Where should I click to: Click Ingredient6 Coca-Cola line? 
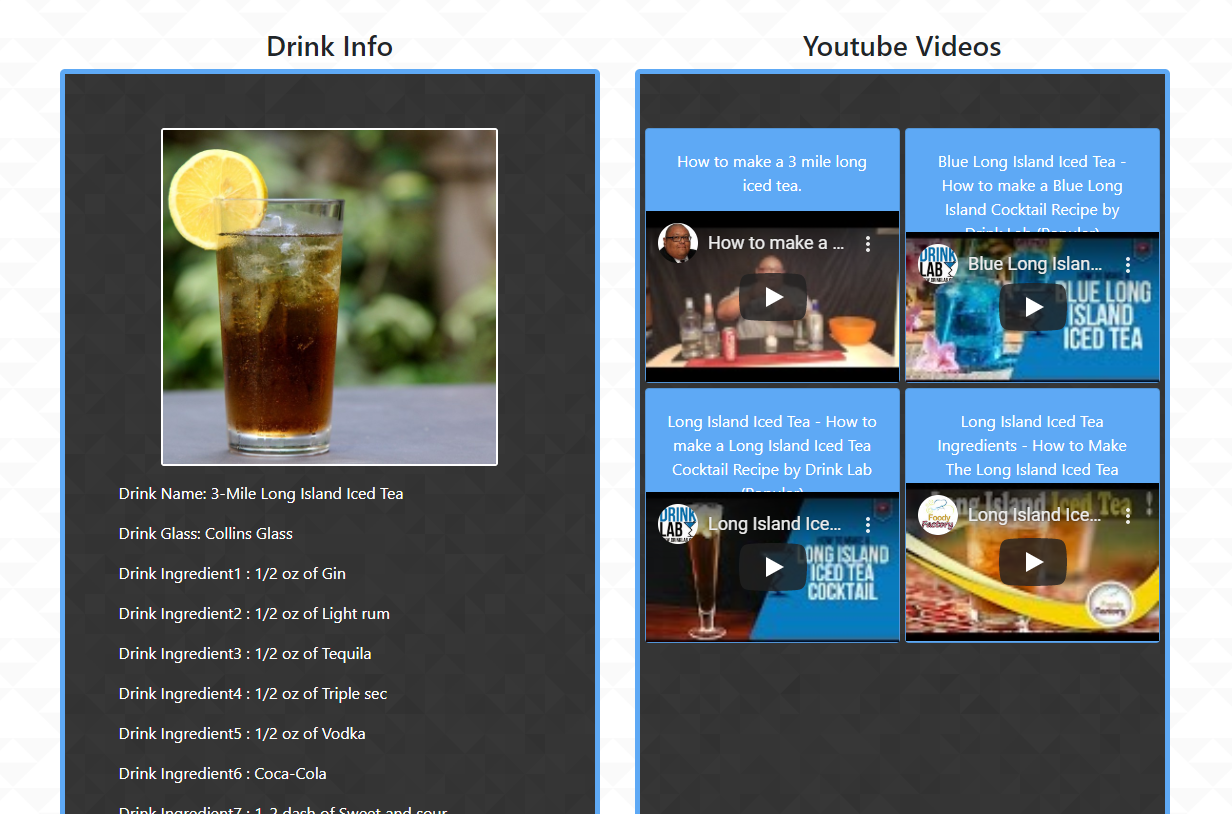coord(223,774)
